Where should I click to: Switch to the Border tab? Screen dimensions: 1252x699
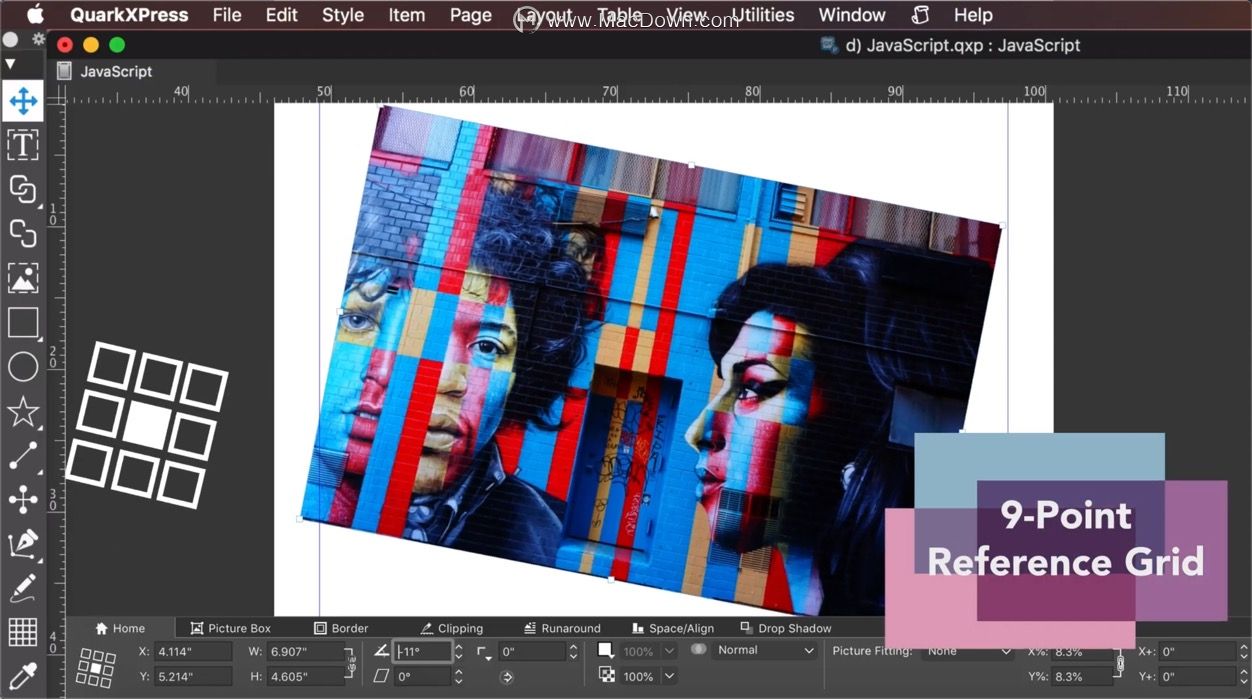[341, 628]
